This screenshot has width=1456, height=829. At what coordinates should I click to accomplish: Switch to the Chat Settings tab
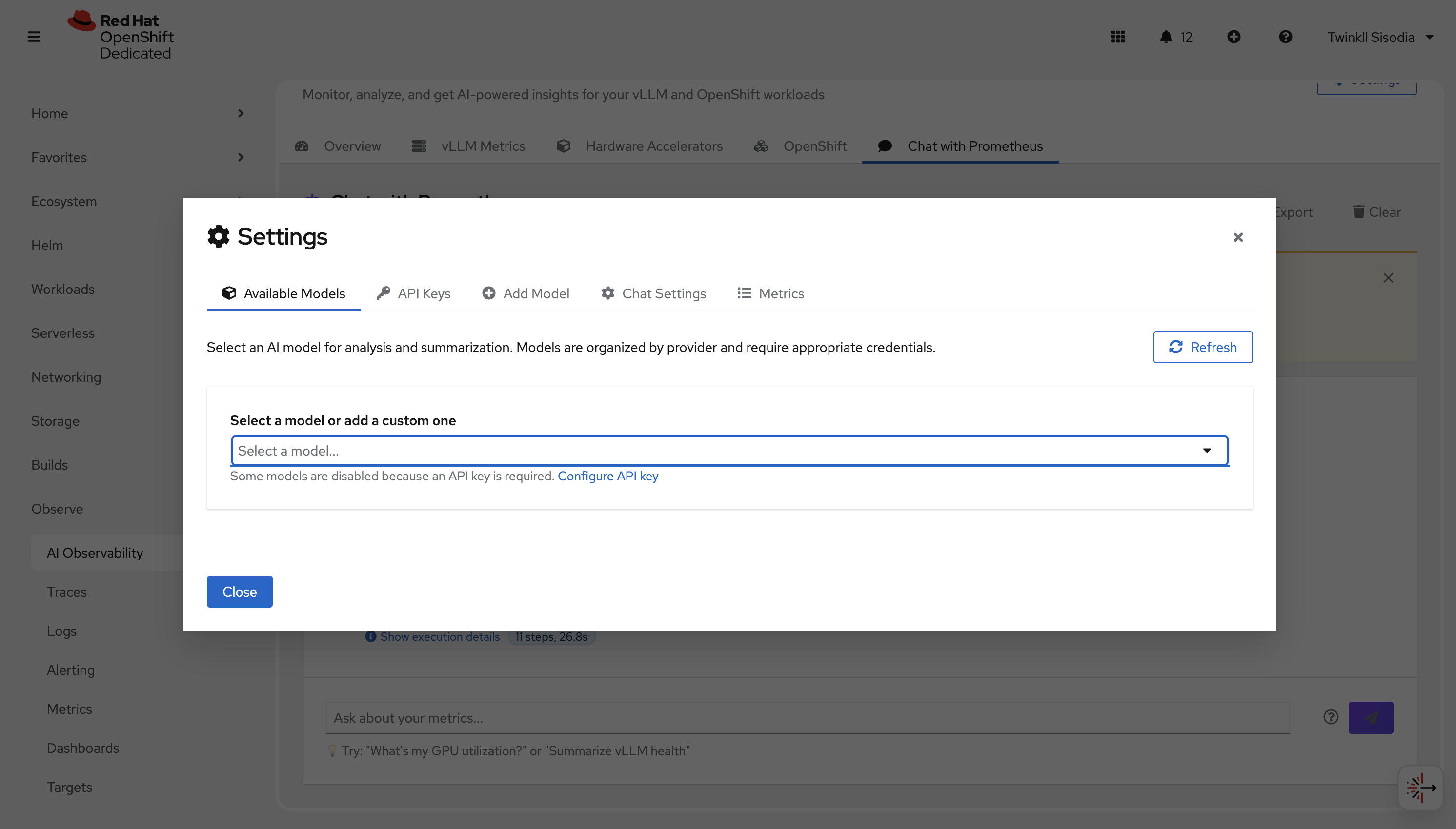653,293
